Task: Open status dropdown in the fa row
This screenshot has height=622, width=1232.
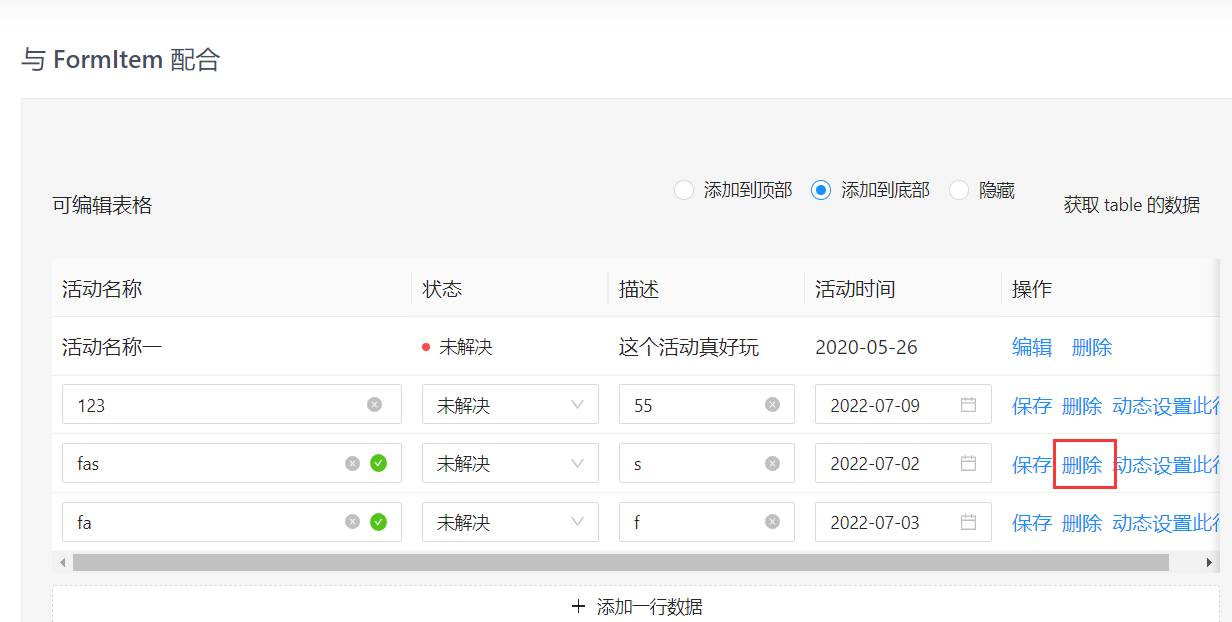Action: tap(510, 521)
